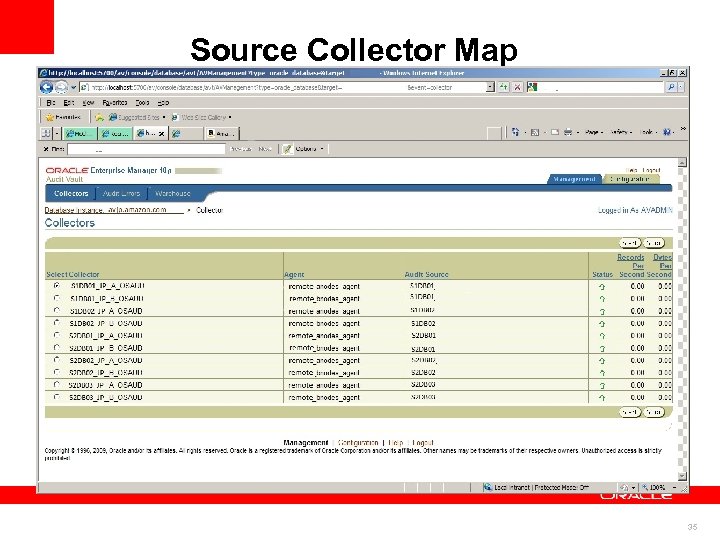Click the Read Mail toolbar icon
The image size is (720, 540).
555,132
